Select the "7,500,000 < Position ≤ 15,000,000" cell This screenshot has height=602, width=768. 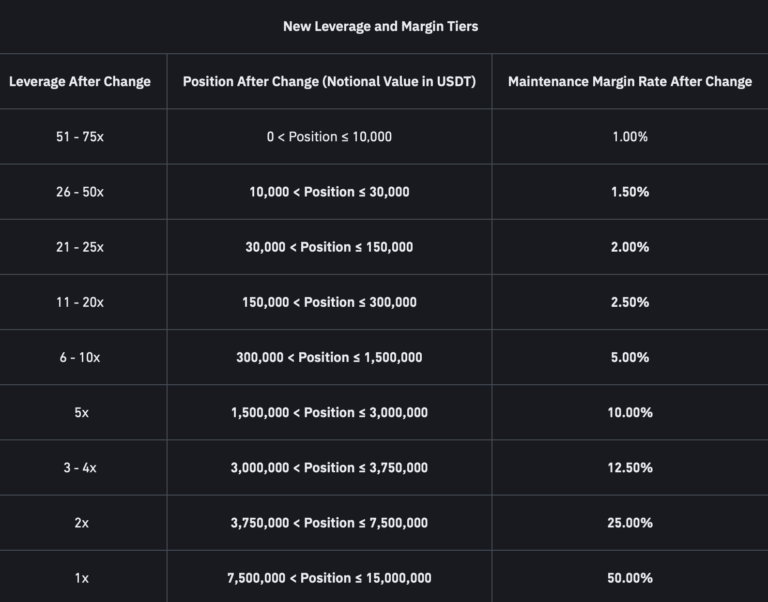point(329,577)
